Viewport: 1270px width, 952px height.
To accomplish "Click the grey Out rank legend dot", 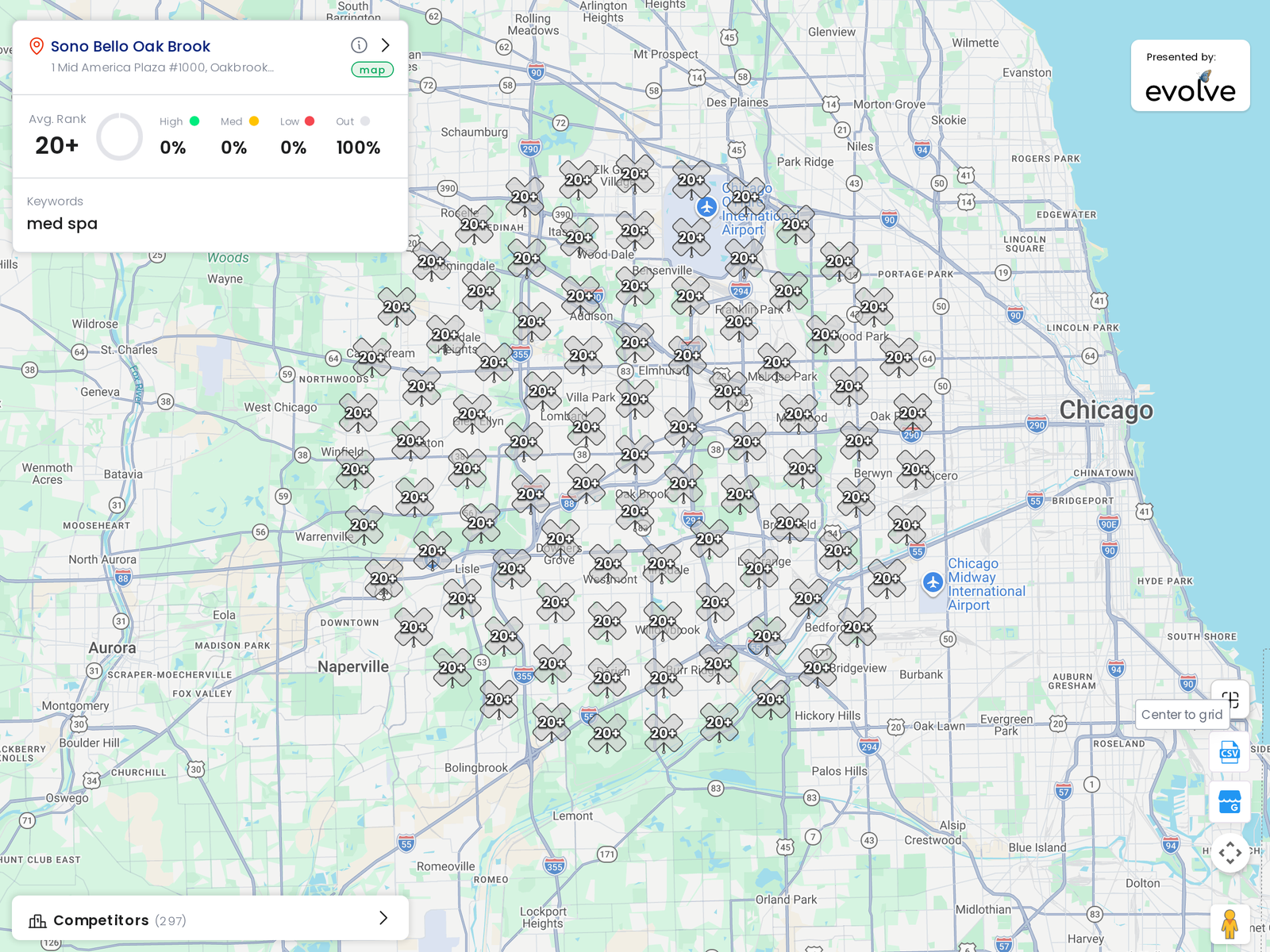I will tap(365, 121).
